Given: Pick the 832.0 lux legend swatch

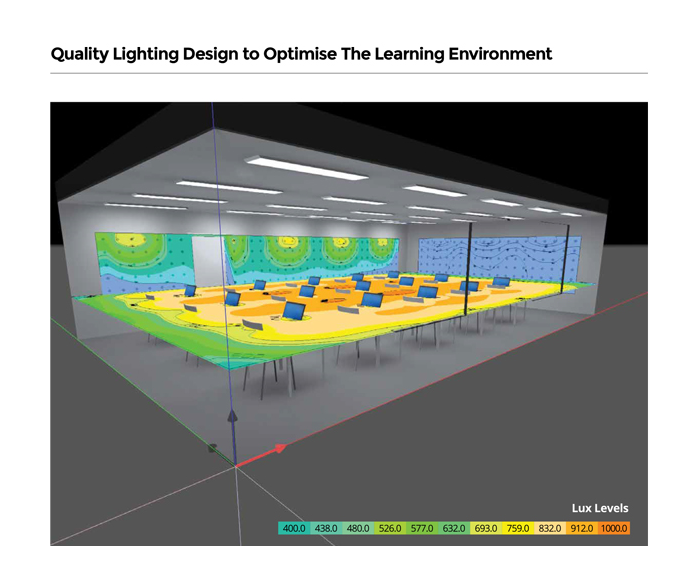Looking at the screenshot, I should pos(549,528).
